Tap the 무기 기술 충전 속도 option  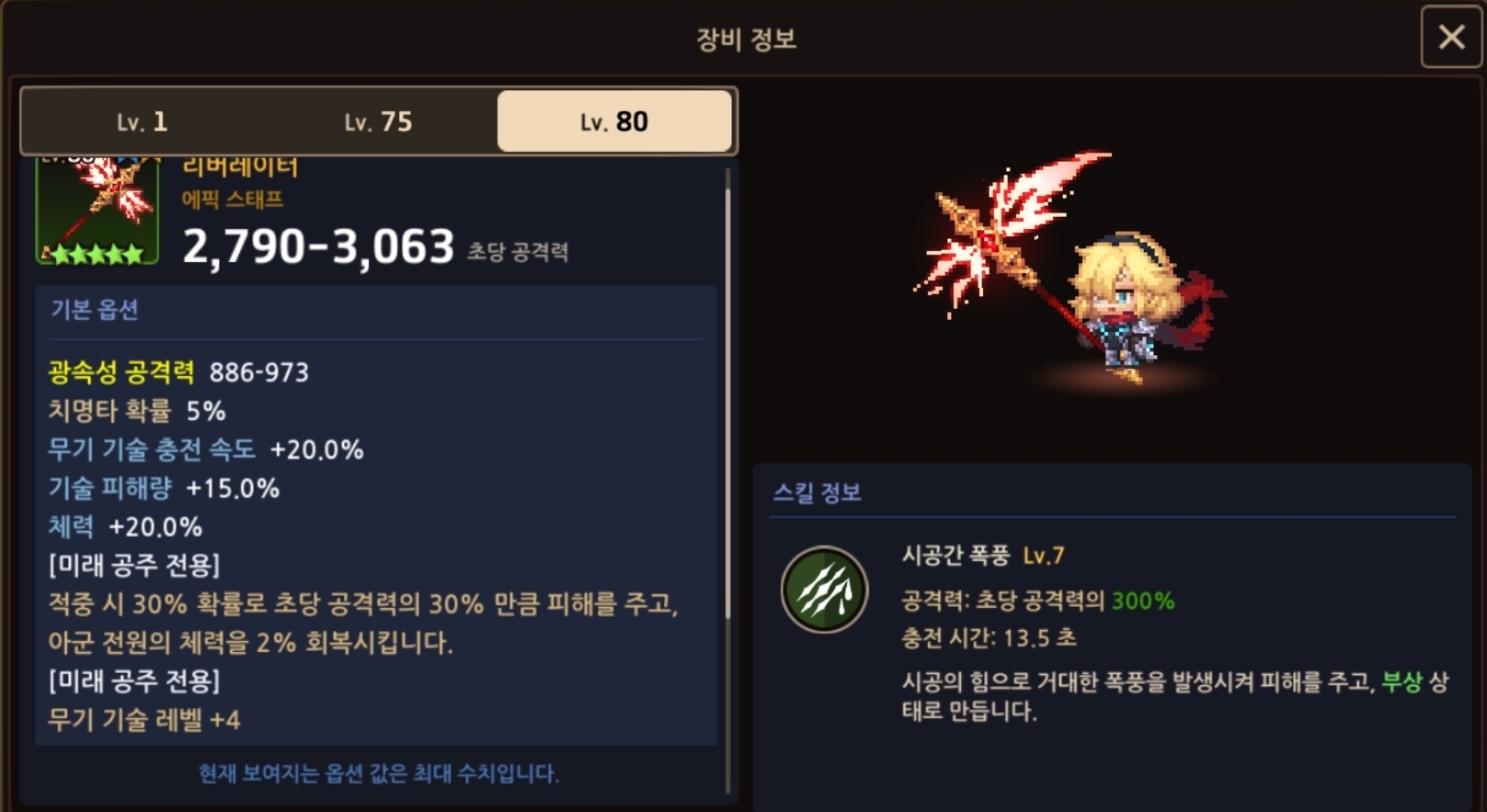point(205,450)
